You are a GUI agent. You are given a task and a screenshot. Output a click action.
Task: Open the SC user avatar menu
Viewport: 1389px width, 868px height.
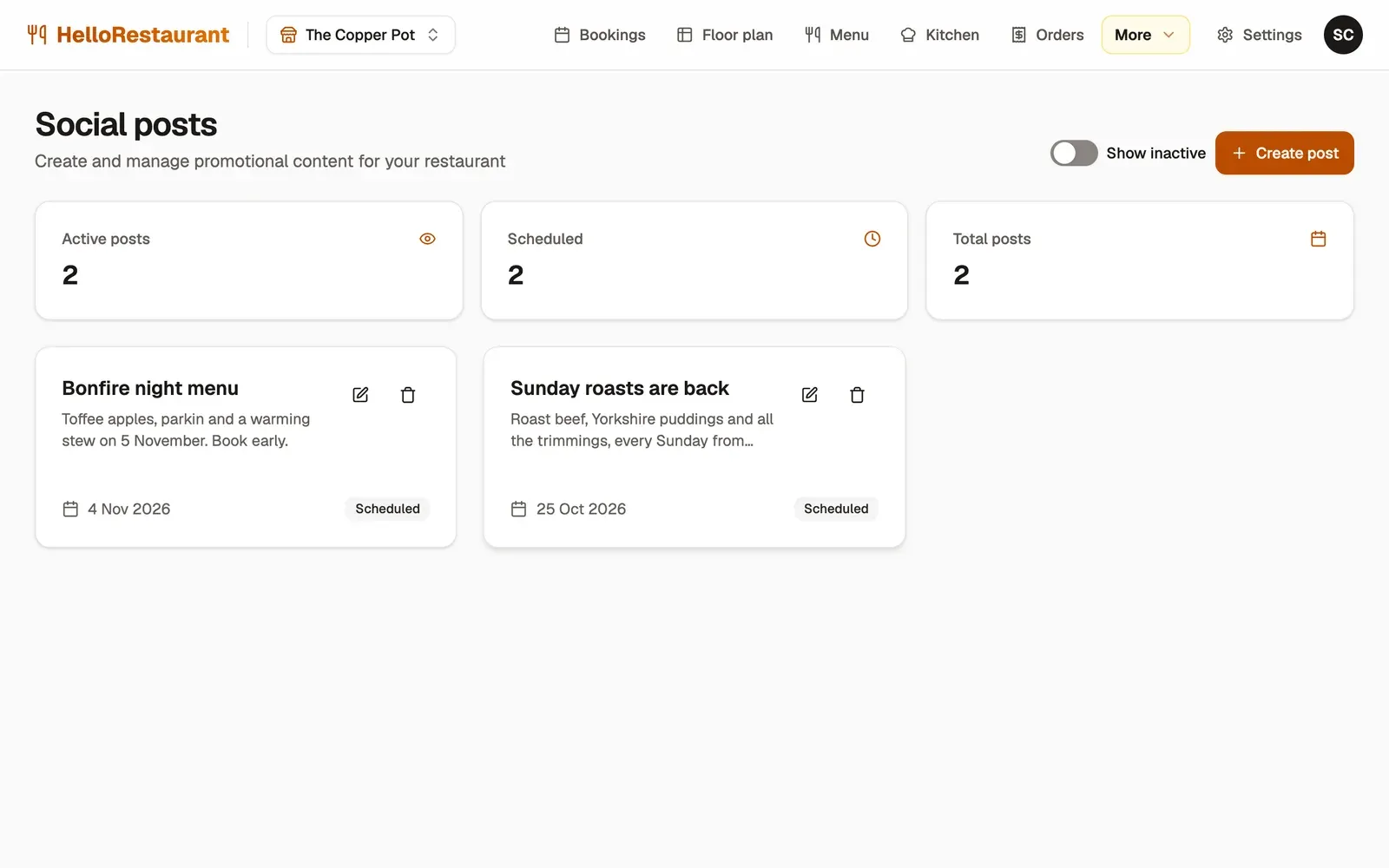pos(1343,35)
